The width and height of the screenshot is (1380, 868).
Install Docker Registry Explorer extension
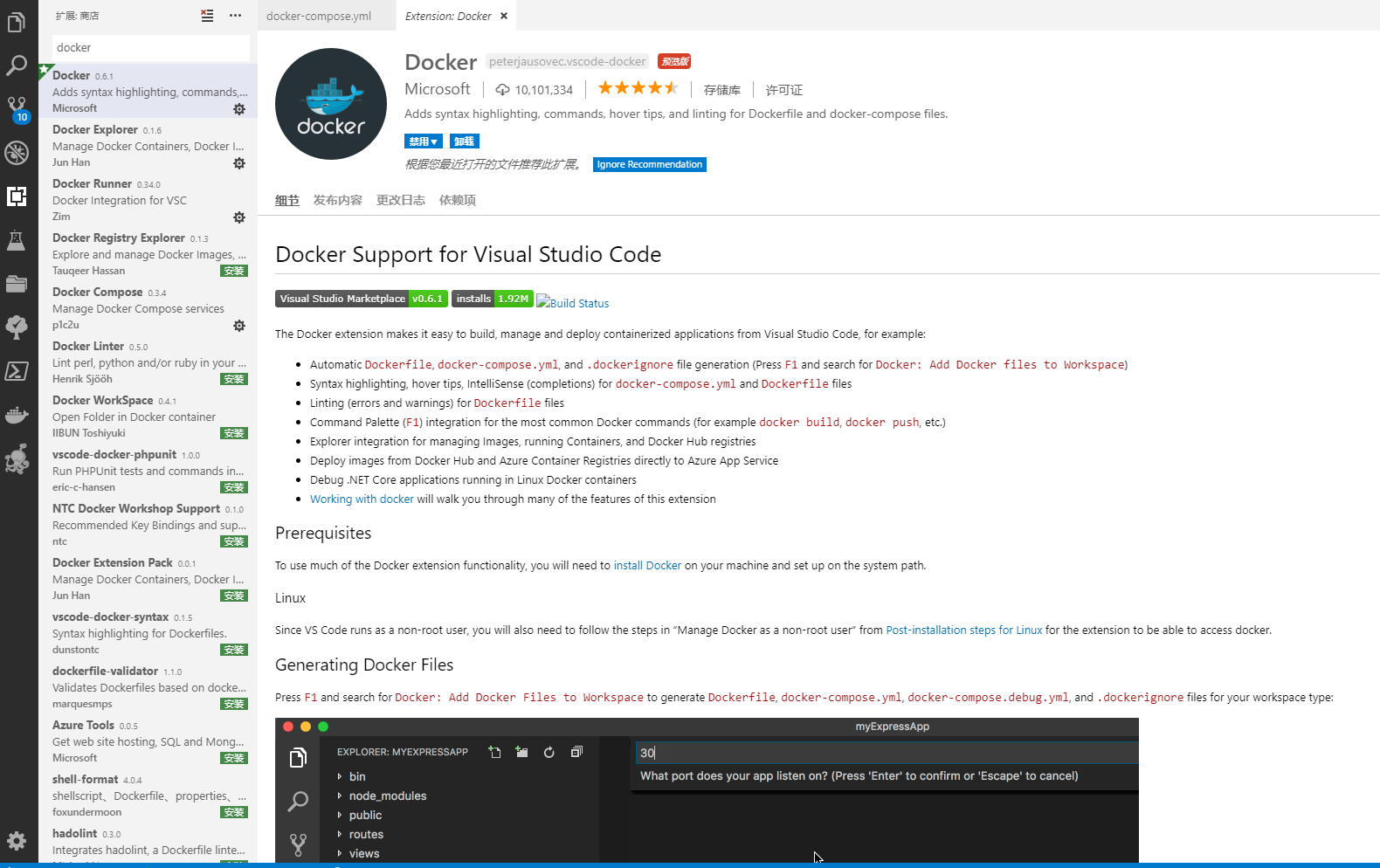tap(234, 272)
